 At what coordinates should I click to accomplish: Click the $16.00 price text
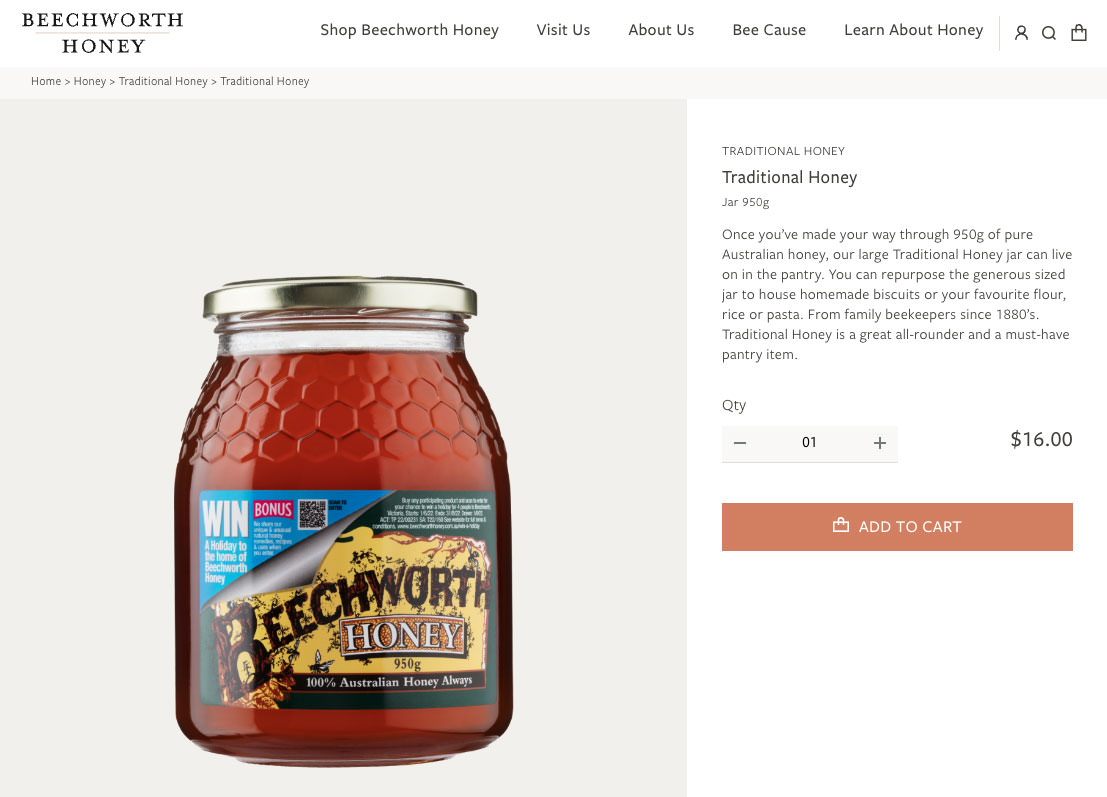coord(1041,440)
